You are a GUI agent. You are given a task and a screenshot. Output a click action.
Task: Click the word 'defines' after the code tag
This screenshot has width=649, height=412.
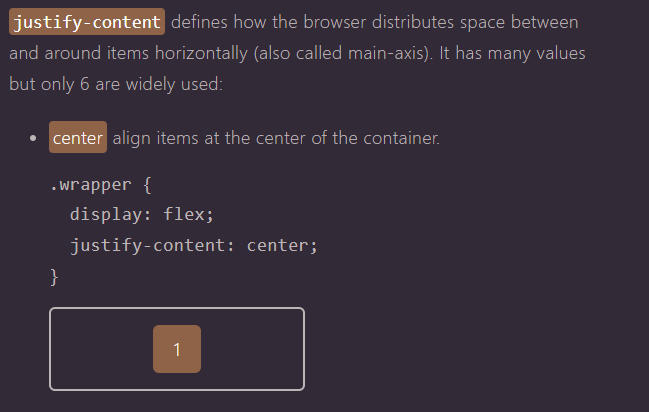(199, 22)
